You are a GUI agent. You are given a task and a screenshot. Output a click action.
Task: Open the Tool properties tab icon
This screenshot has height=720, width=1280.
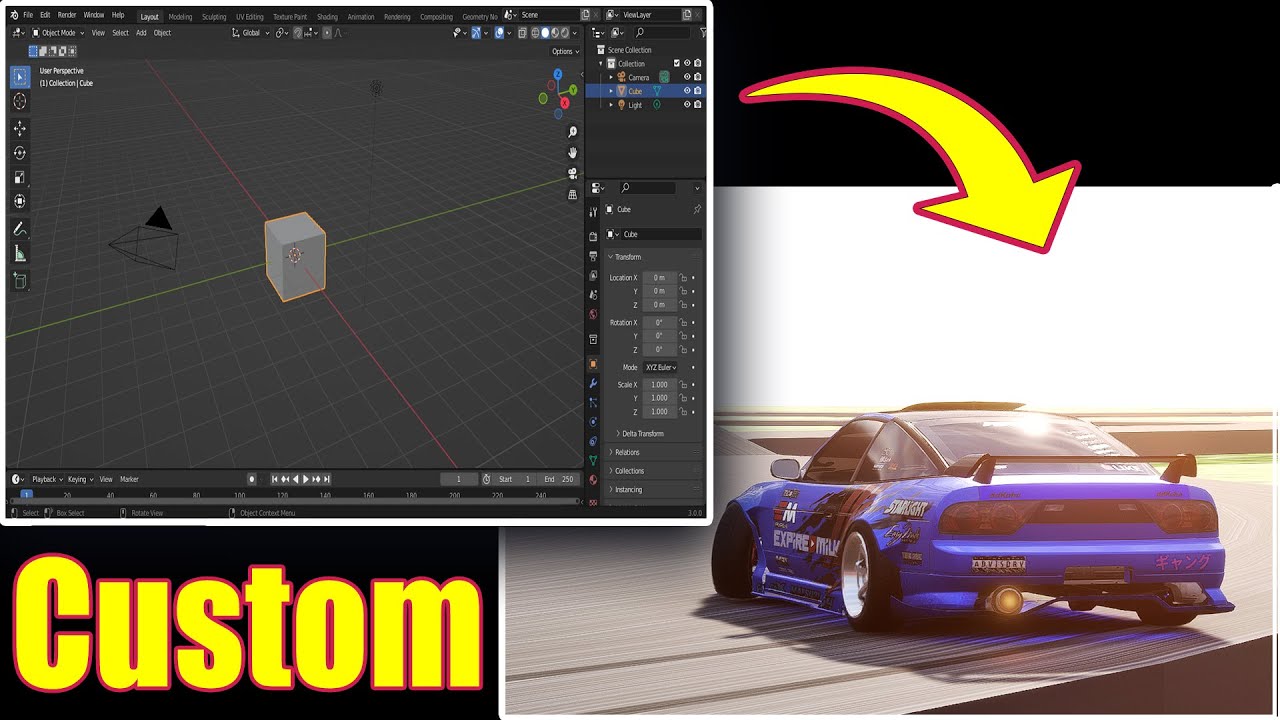pyautogui.click(x=594, y=211)
